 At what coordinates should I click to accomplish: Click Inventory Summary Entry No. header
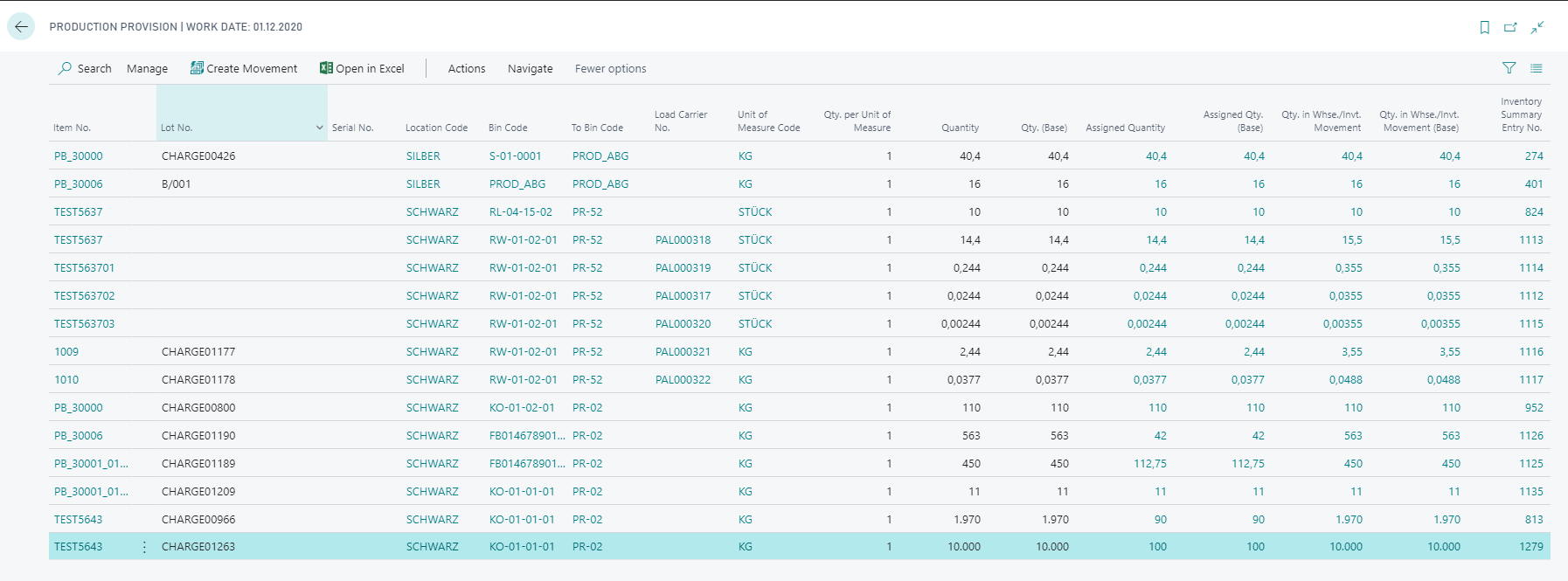coord(1521,114)
